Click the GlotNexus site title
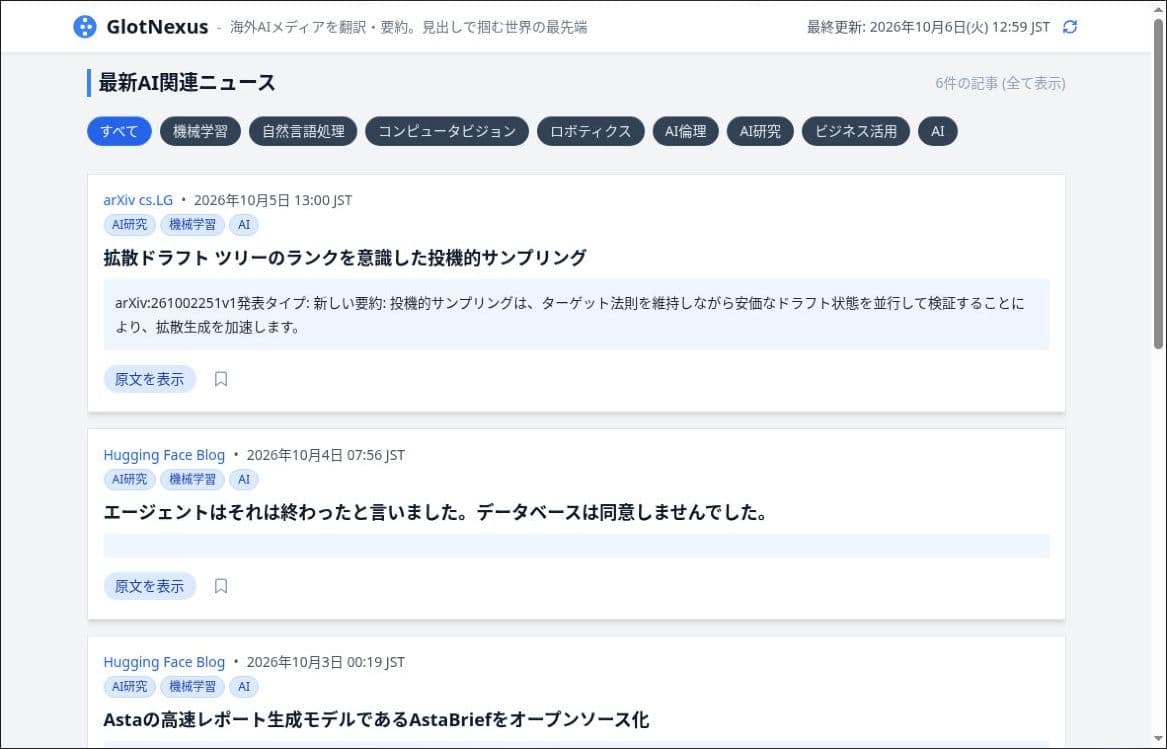The height and width of the screenshot is (749, 1167). click(x=157, y=27)
